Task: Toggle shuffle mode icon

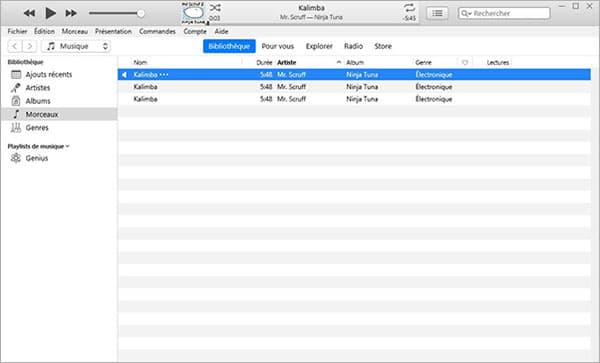Action: [215, 8]
